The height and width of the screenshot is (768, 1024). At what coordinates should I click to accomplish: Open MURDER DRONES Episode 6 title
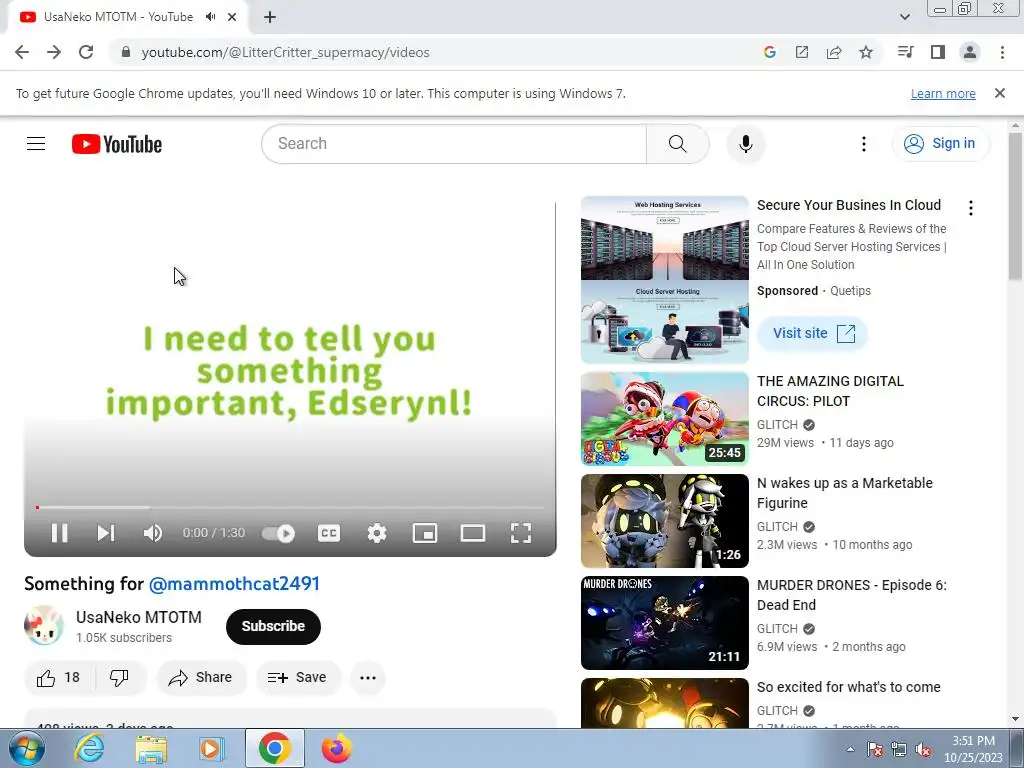(852, 595)
